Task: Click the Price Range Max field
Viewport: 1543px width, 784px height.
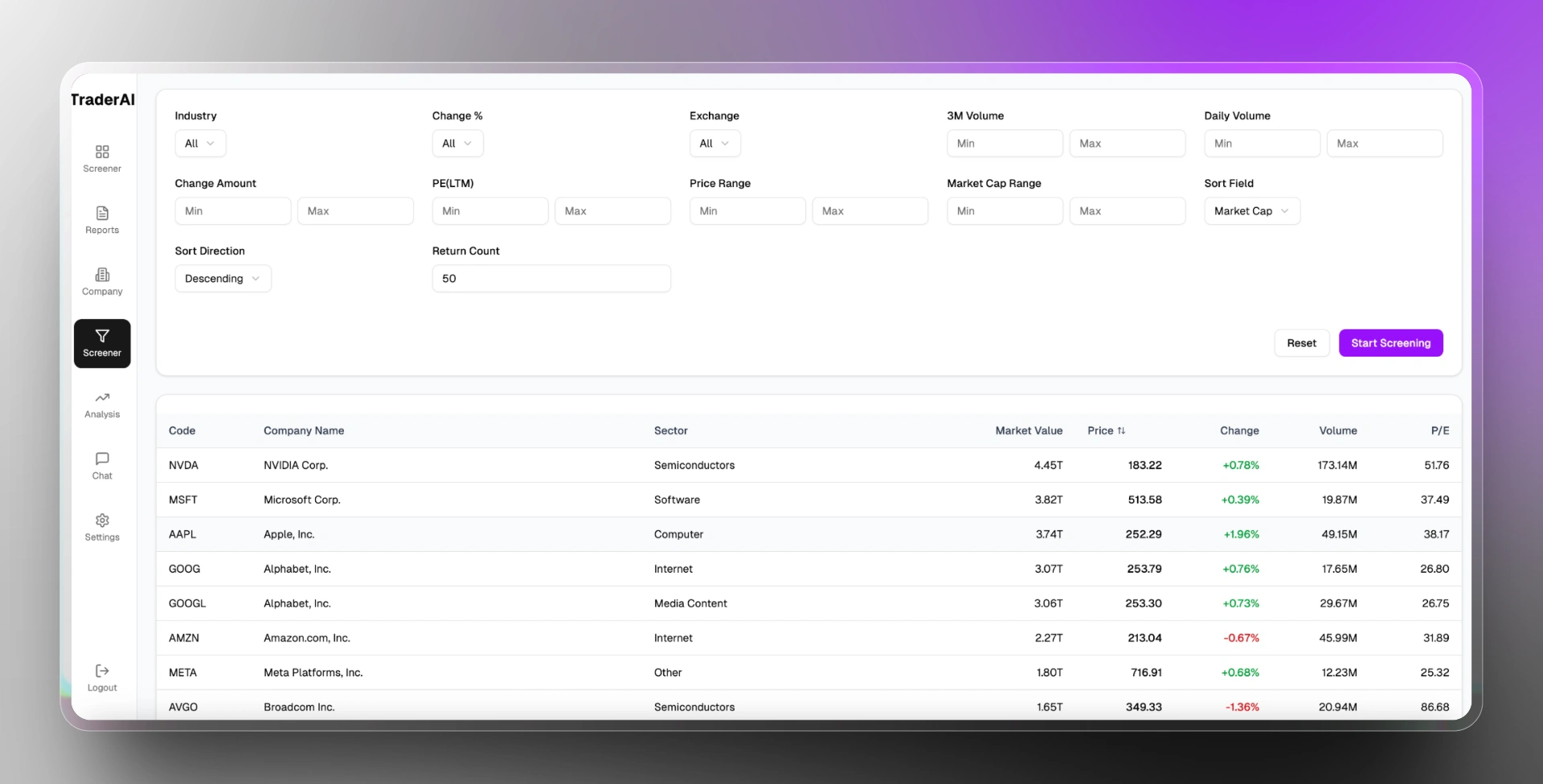Action: tap(870, 211)
